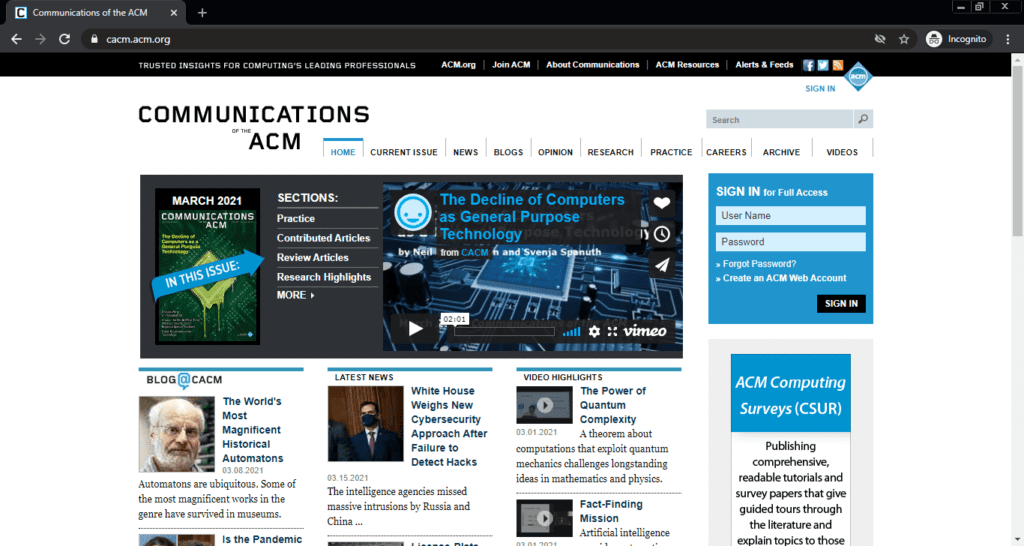
Task: View site info lock icon
Action: tap(94, 39)
